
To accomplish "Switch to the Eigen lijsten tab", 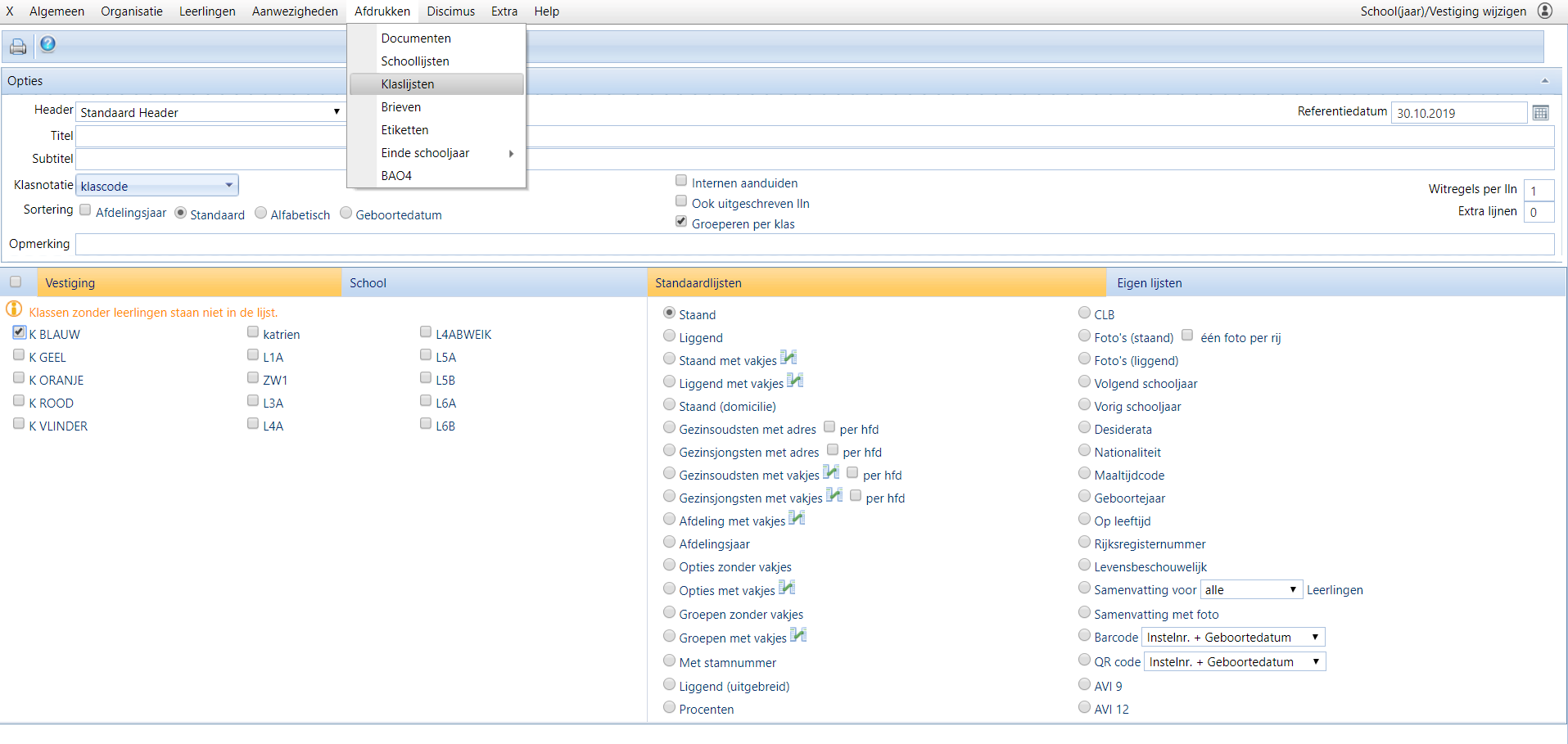I will pyautogui.click(x=1336, y=282).
